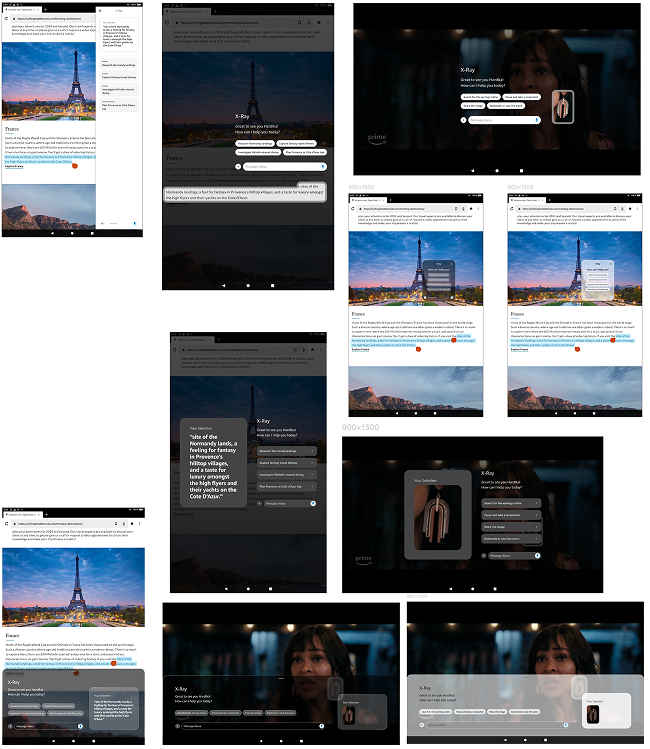
Task: Select the 'Your Selection' Normandy quote card
Action: coord(213,463)
